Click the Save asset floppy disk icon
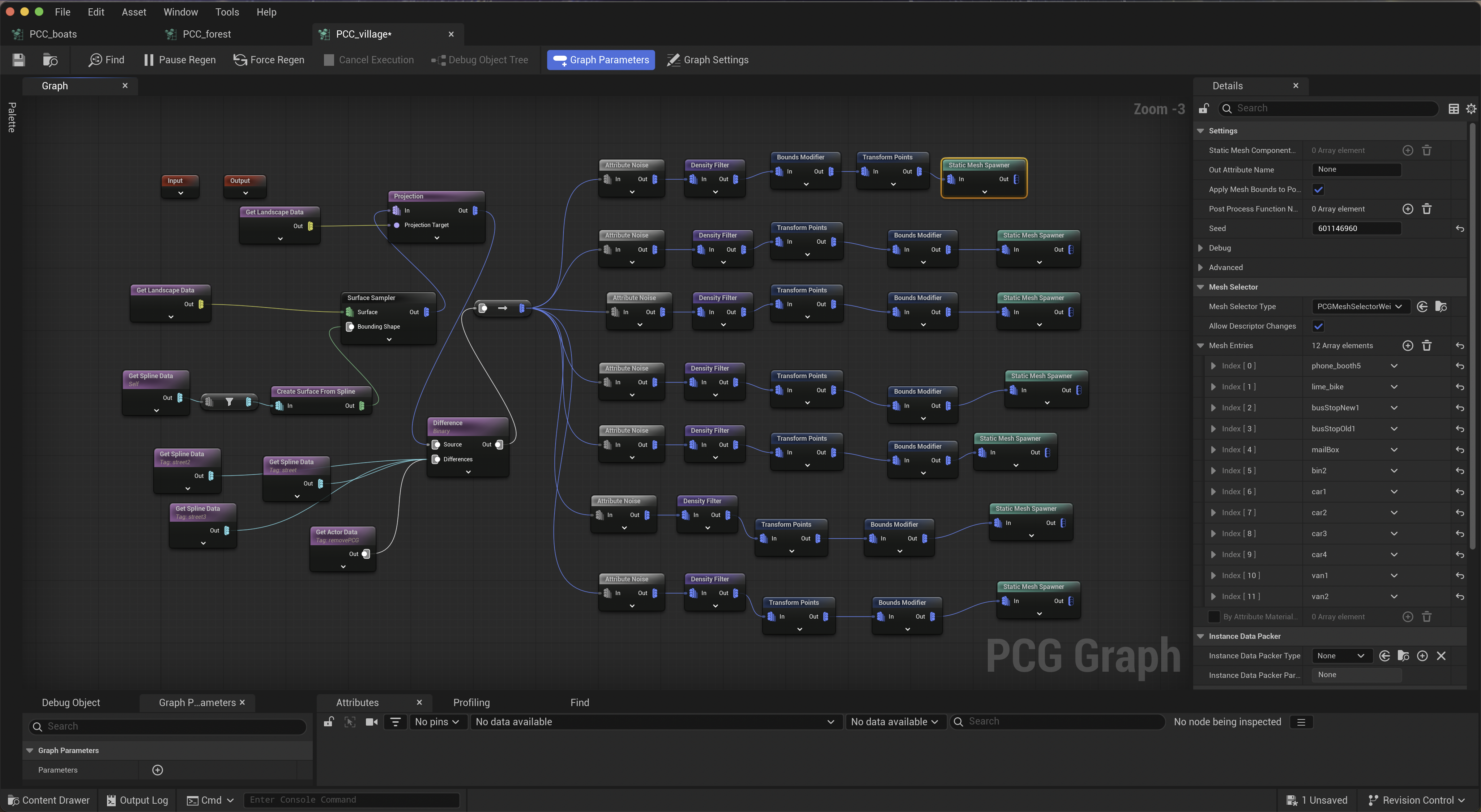The width and height of the screenshot is (1481, 812). click(18, 60)
